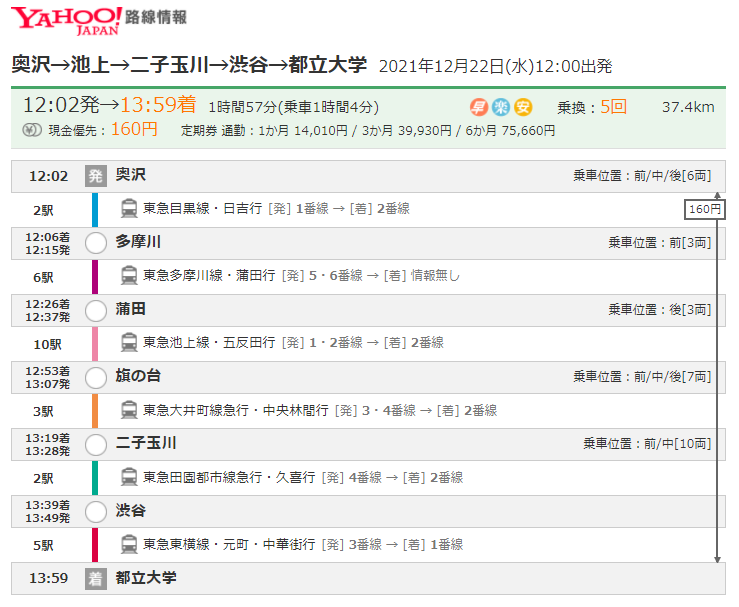Click the station circle marker at 二子玉川
739x607 pixels.
point(96,445)
